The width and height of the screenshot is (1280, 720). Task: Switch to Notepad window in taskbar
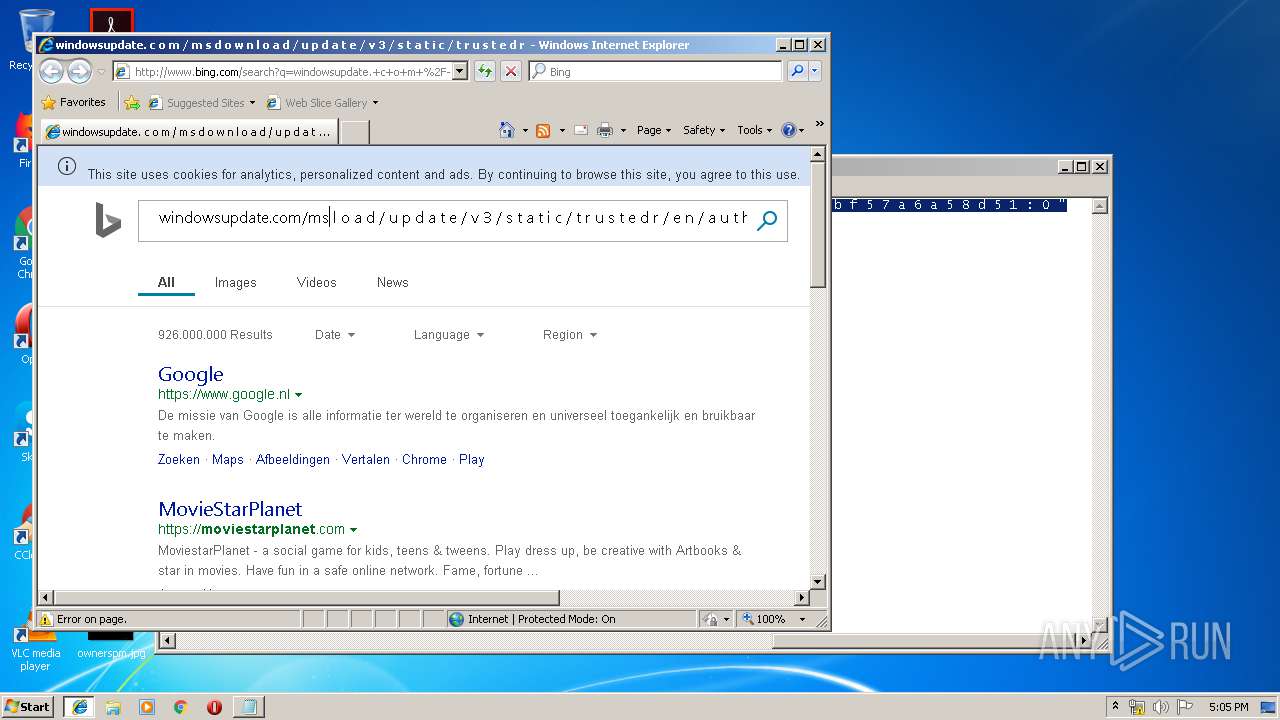[249, 706]
